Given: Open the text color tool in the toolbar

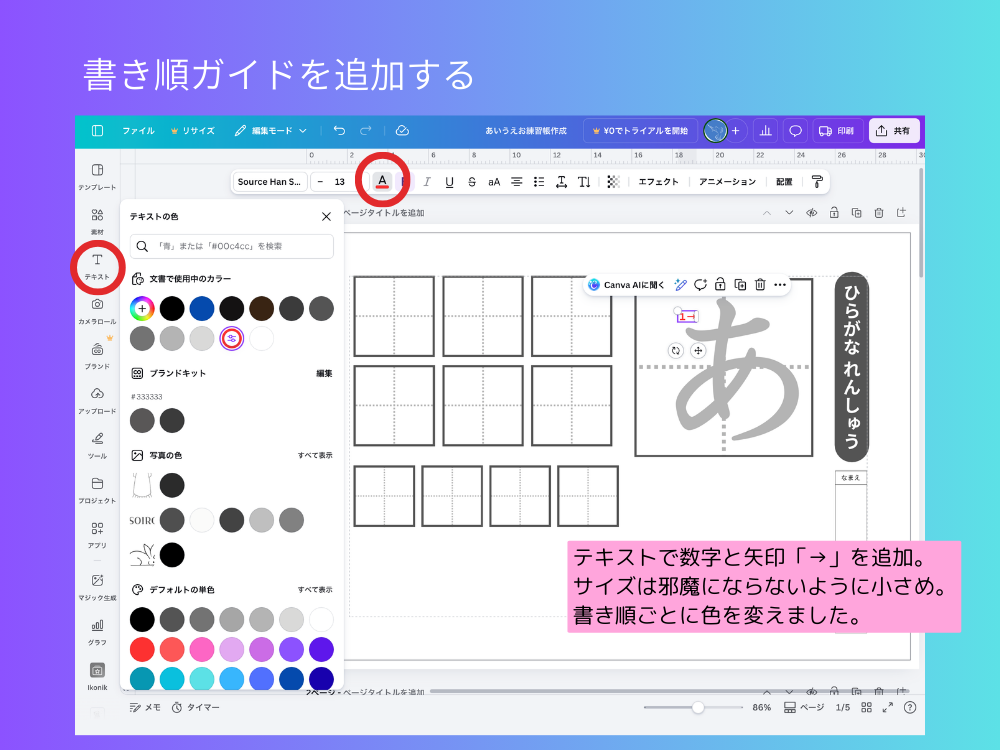Looking at the screenshot, I should pyautogui.click(x=383, y=181).
